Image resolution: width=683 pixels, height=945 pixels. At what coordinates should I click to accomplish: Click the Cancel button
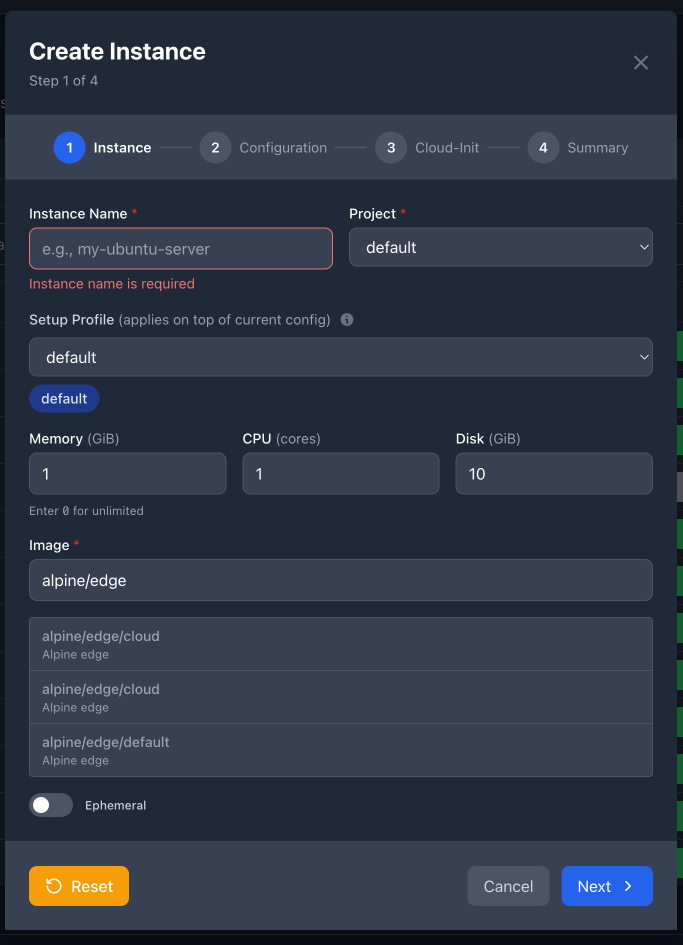[508, 886]
